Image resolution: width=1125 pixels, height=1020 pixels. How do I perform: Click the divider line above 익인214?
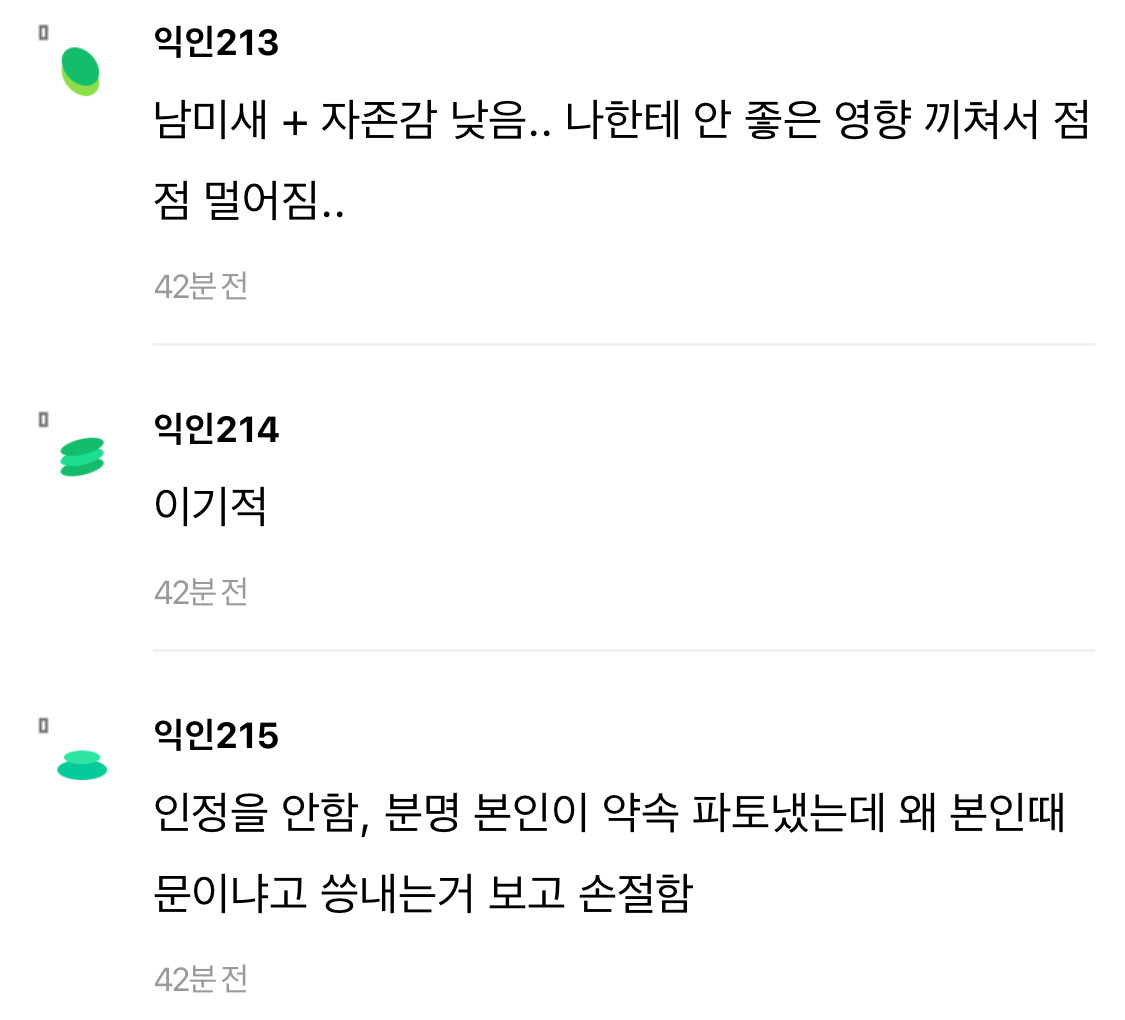coord(623,344)
